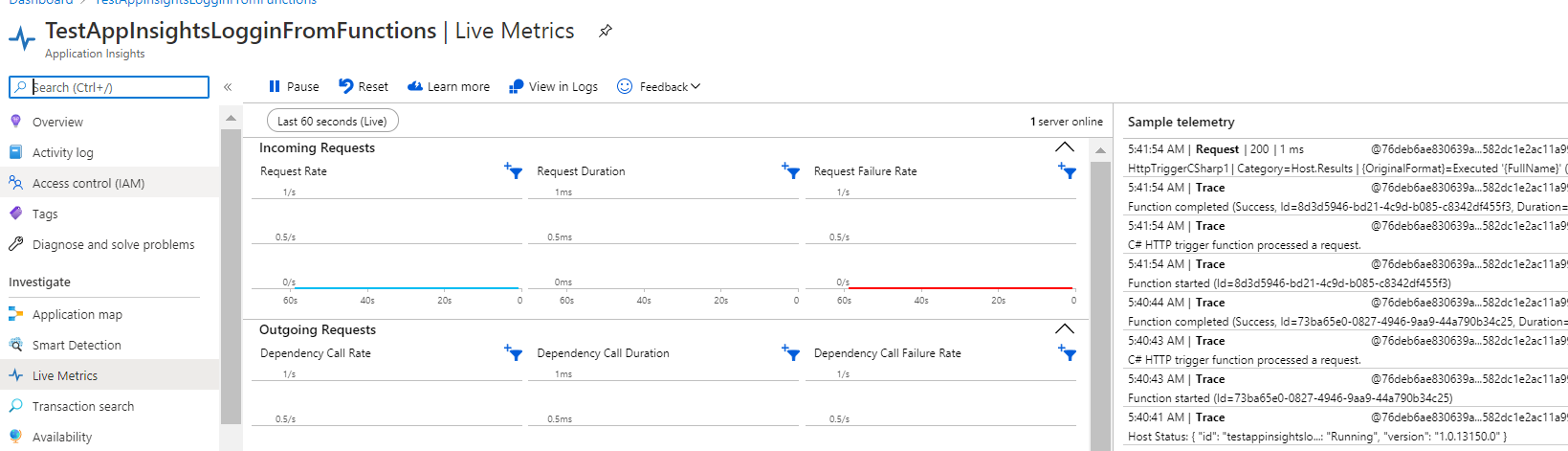Click the Diagnose wrench icon
This screenshot has width=1568, height=451.
[x=15, y=244]
